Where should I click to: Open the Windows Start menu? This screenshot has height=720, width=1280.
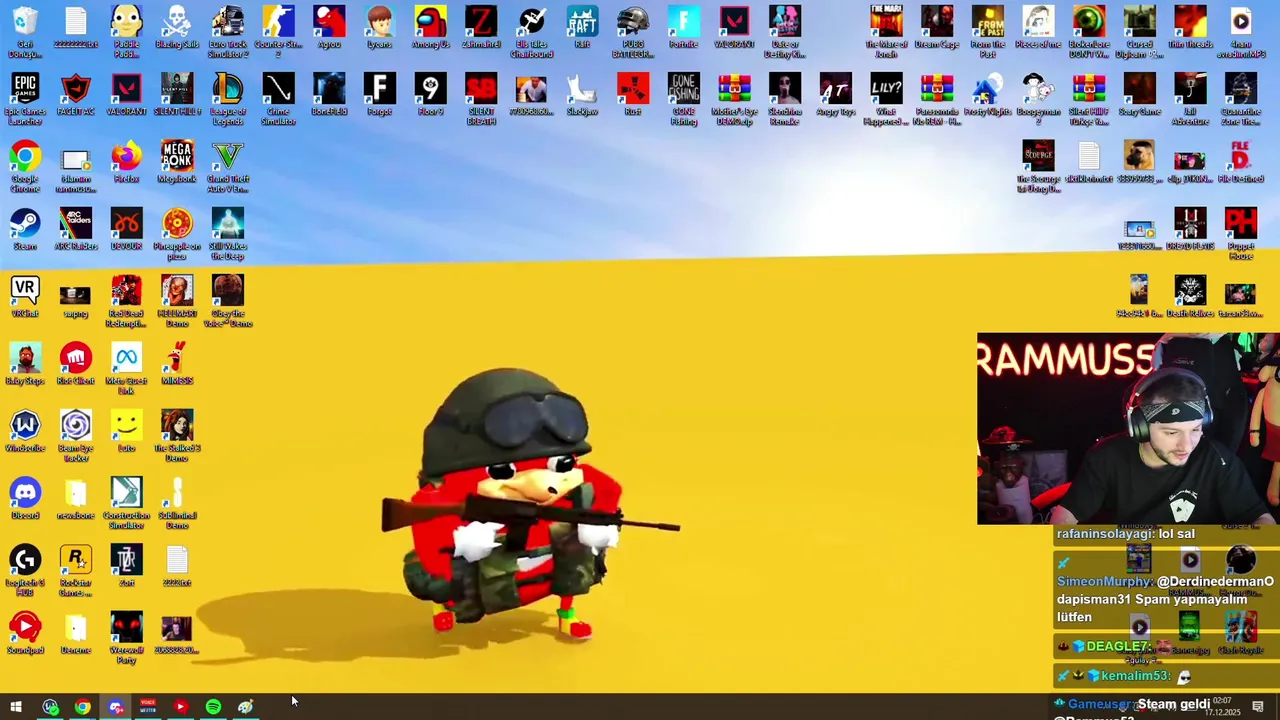[x=16, y=707]
